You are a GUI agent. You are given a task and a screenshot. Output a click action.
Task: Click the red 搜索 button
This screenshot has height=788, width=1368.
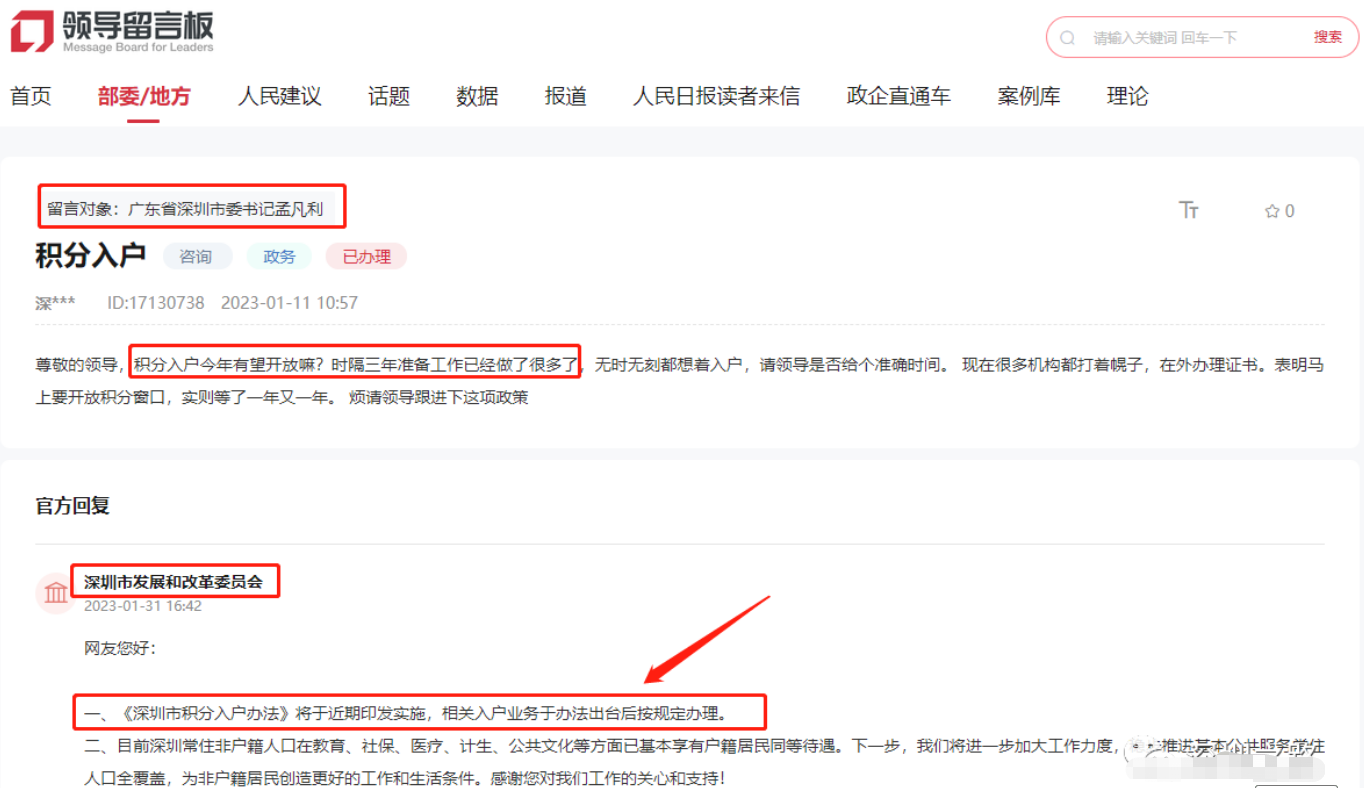coord(1328,37)
